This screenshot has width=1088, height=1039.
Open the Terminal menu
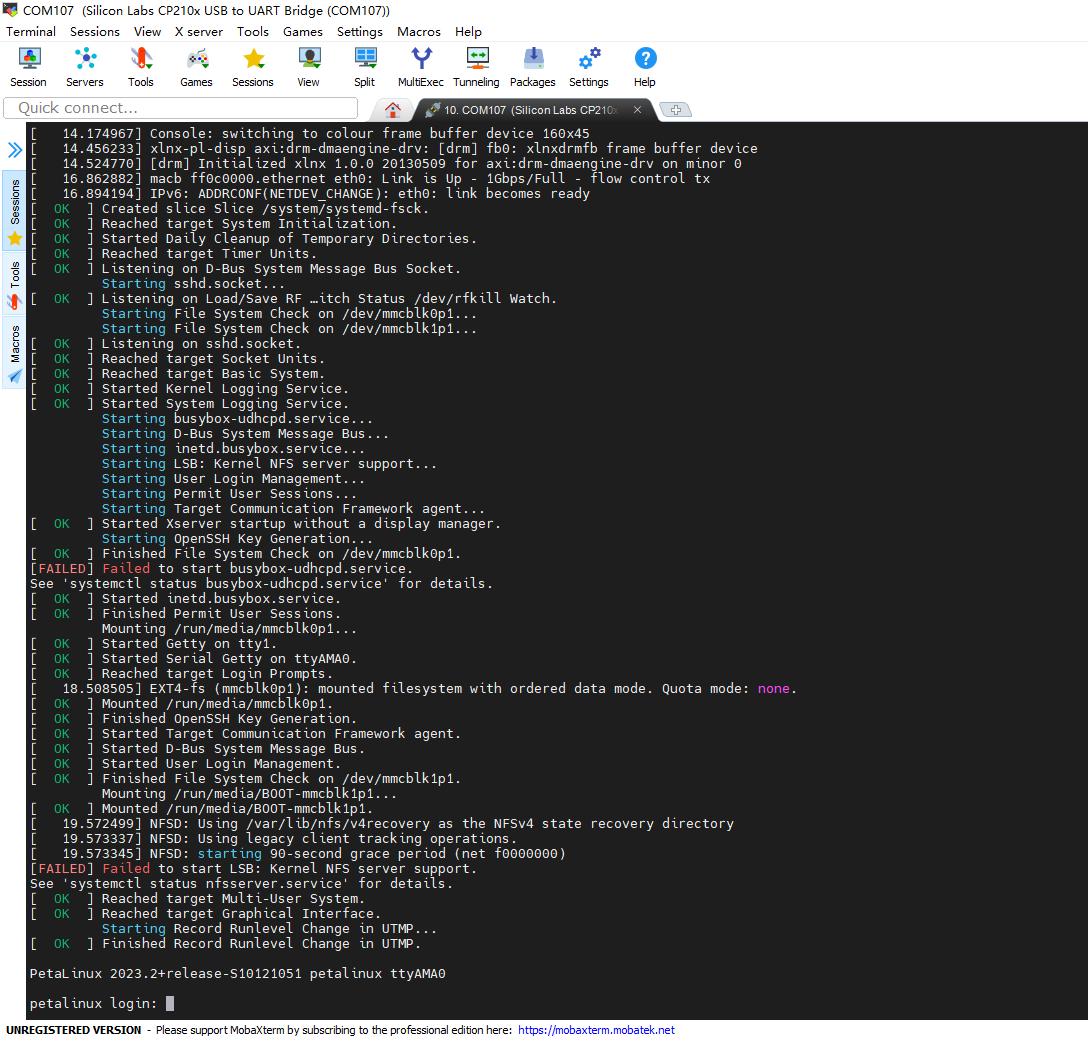pyautogui.click(x=31, y=31)
